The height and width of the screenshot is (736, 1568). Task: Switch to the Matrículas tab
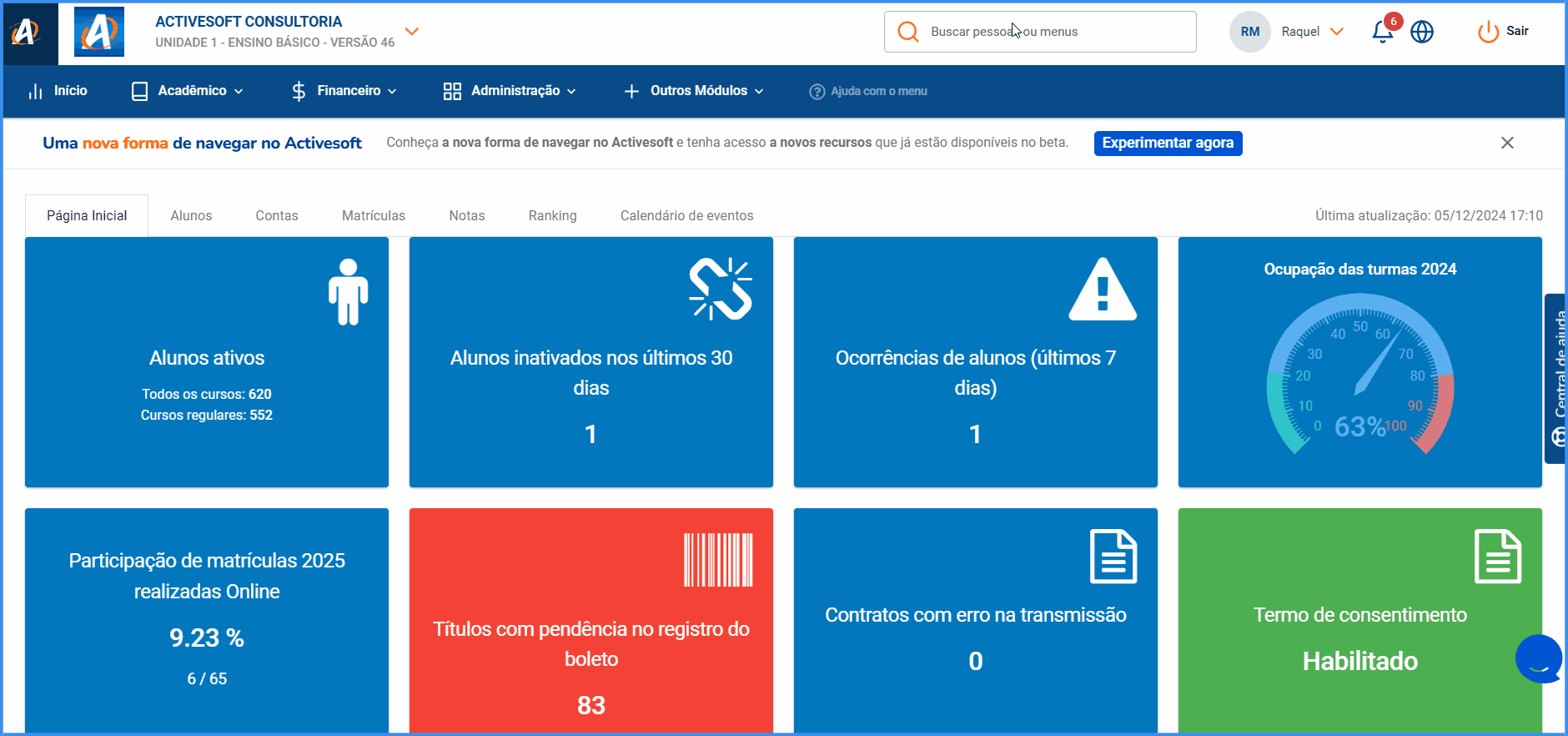[x=374, y=215]
